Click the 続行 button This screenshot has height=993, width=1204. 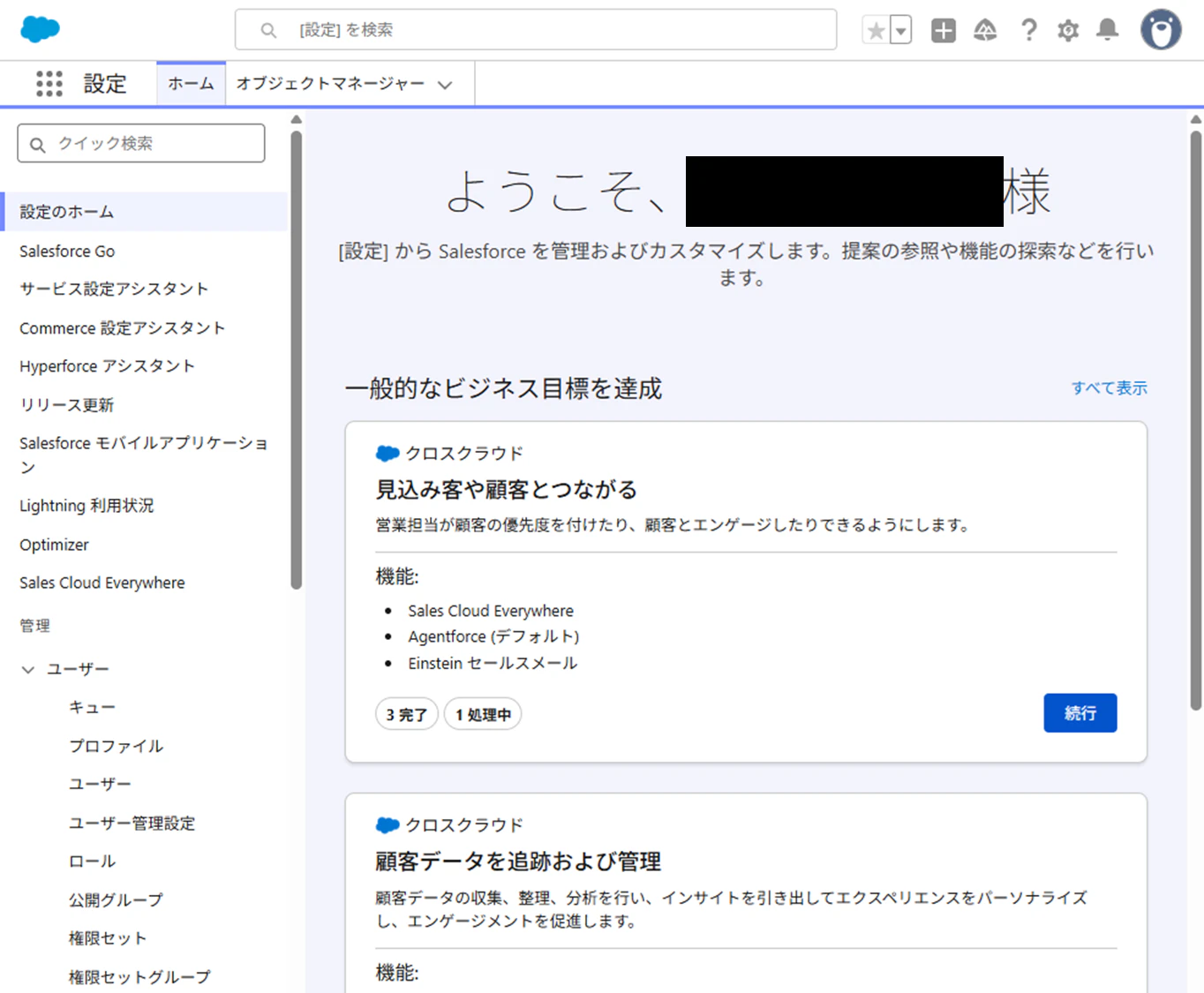[x=1080, y=713]
